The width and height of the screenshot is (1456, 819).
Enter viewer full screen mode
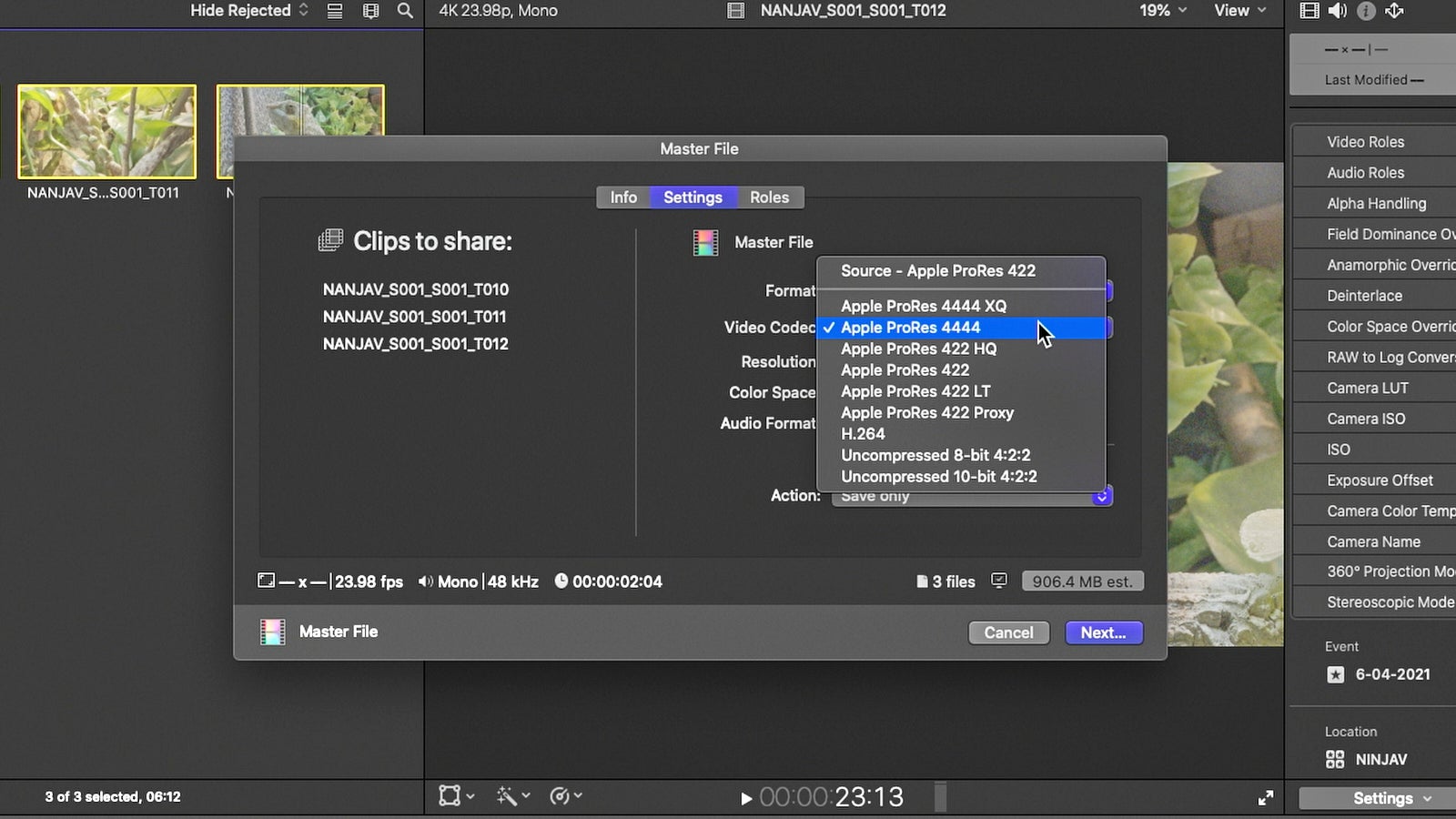[x=1265, y=798]
